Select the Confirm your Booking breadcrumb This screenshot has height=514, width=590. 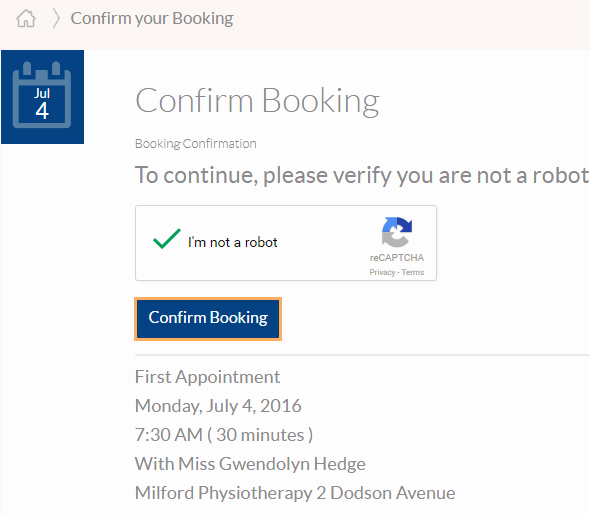pos(152,18)
